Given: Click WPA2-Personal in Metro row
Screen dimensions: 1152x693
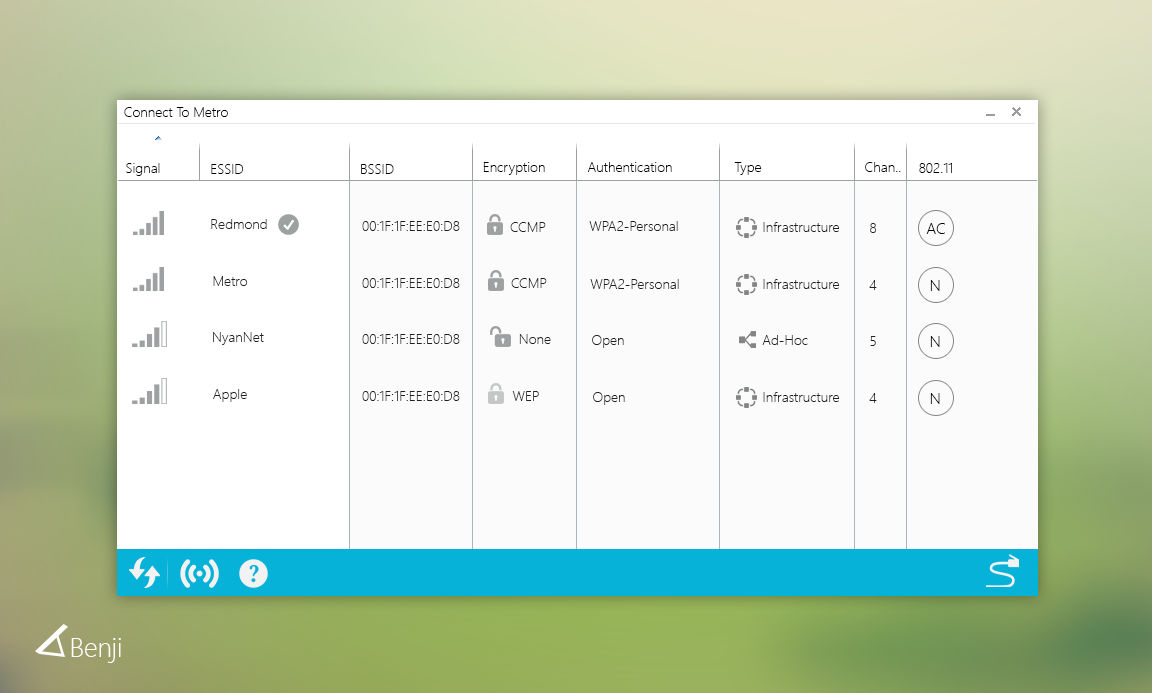Looking at the screenshot, I should (635, 284).
